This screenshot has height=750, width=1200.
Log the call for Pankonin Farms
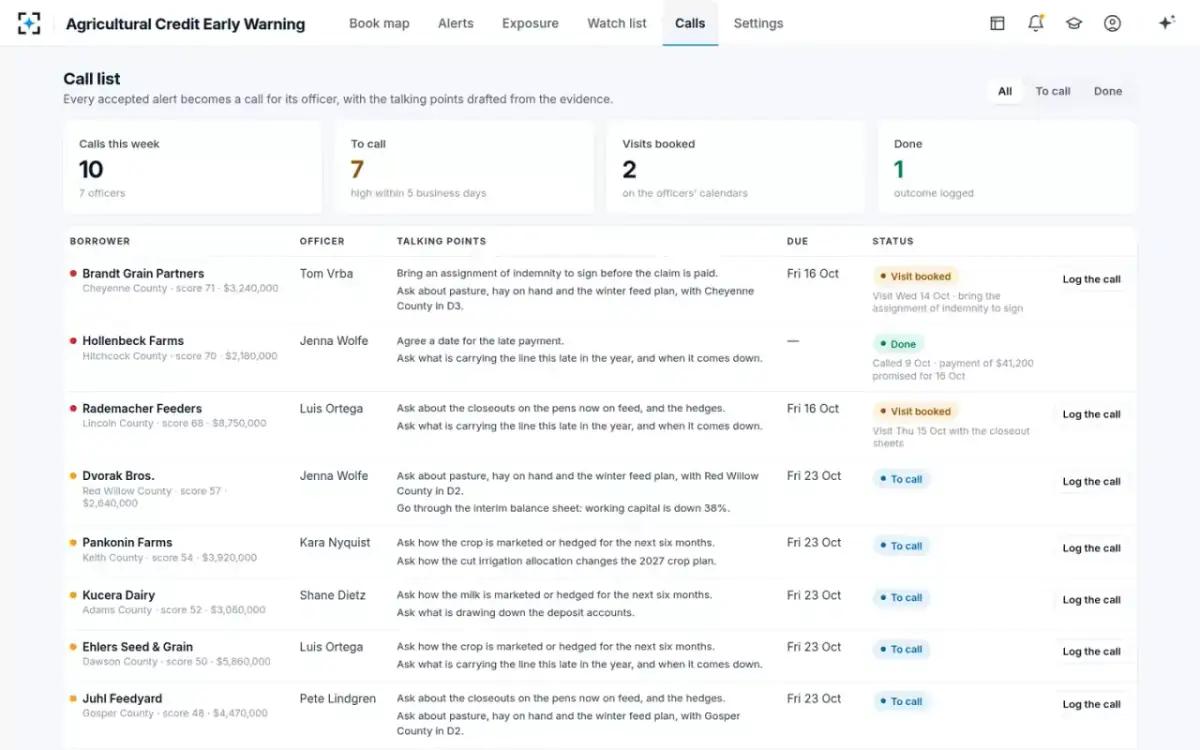[x=1091, y=549]
